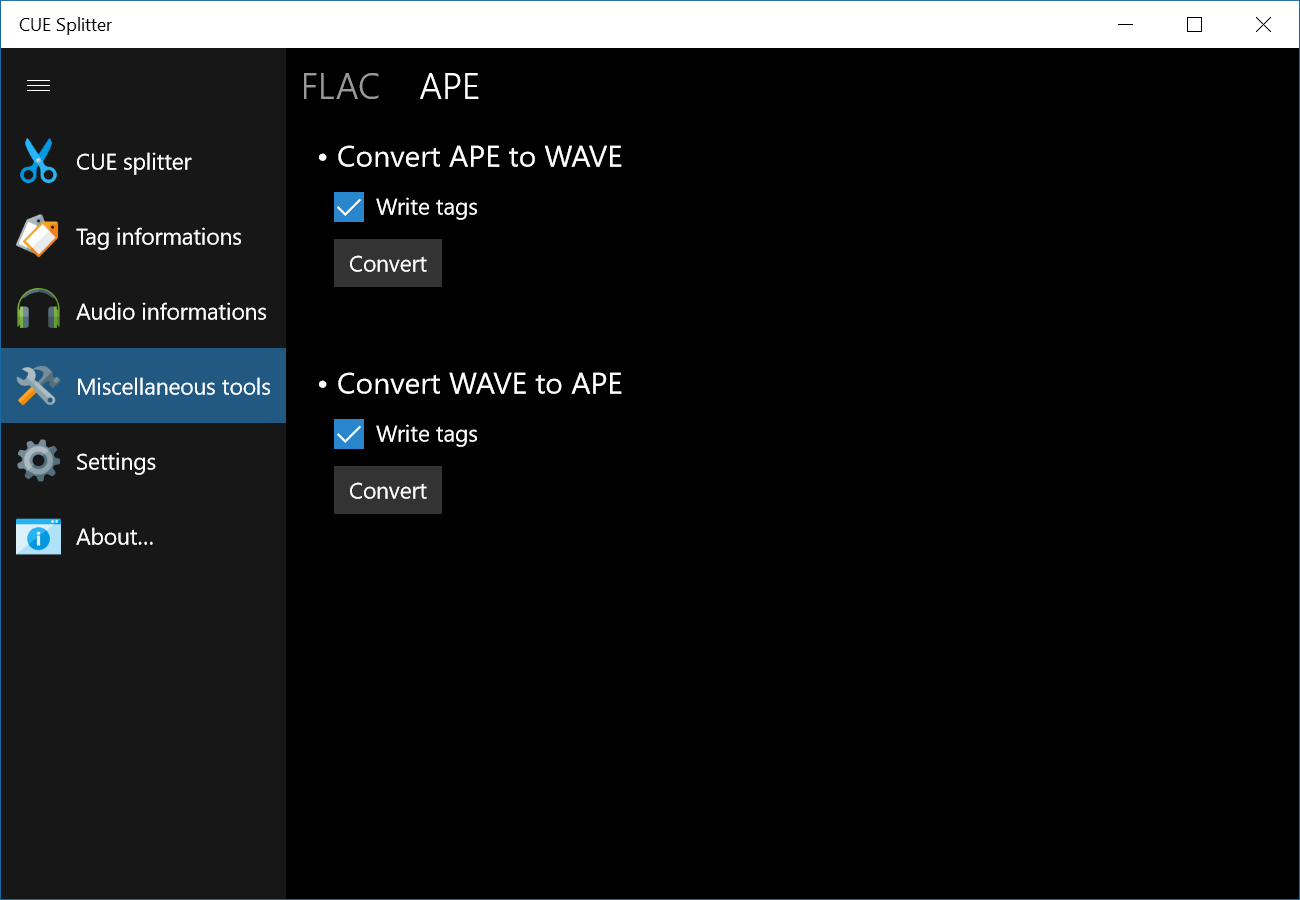Click the Settings gear icon
Image resolution: width=1300 pixels, height=900 pixels.
click(38, 461)
